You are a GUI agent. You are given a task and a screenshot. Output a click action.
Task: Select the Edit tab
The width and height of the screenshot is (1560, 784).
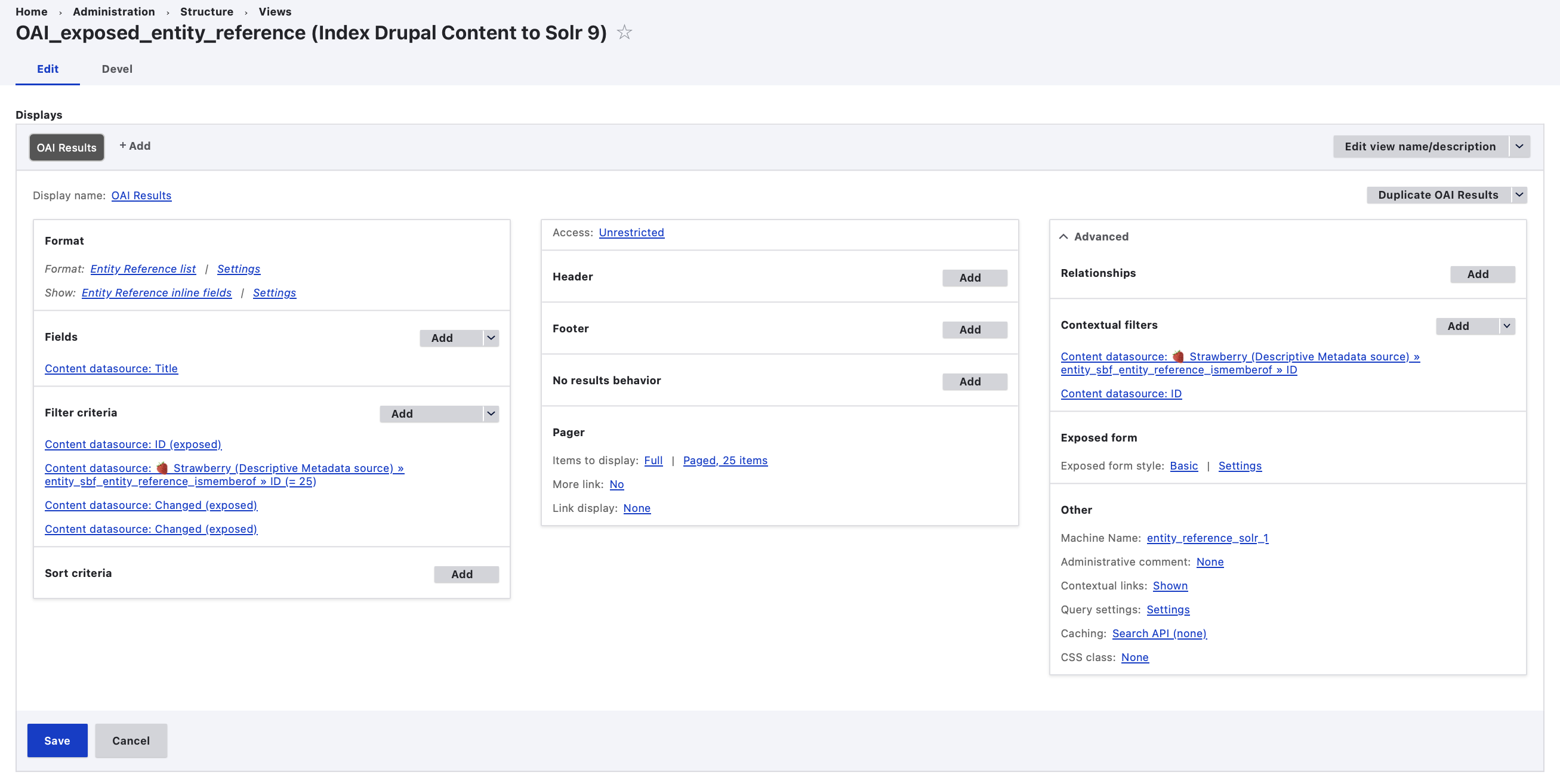point(47,69)
